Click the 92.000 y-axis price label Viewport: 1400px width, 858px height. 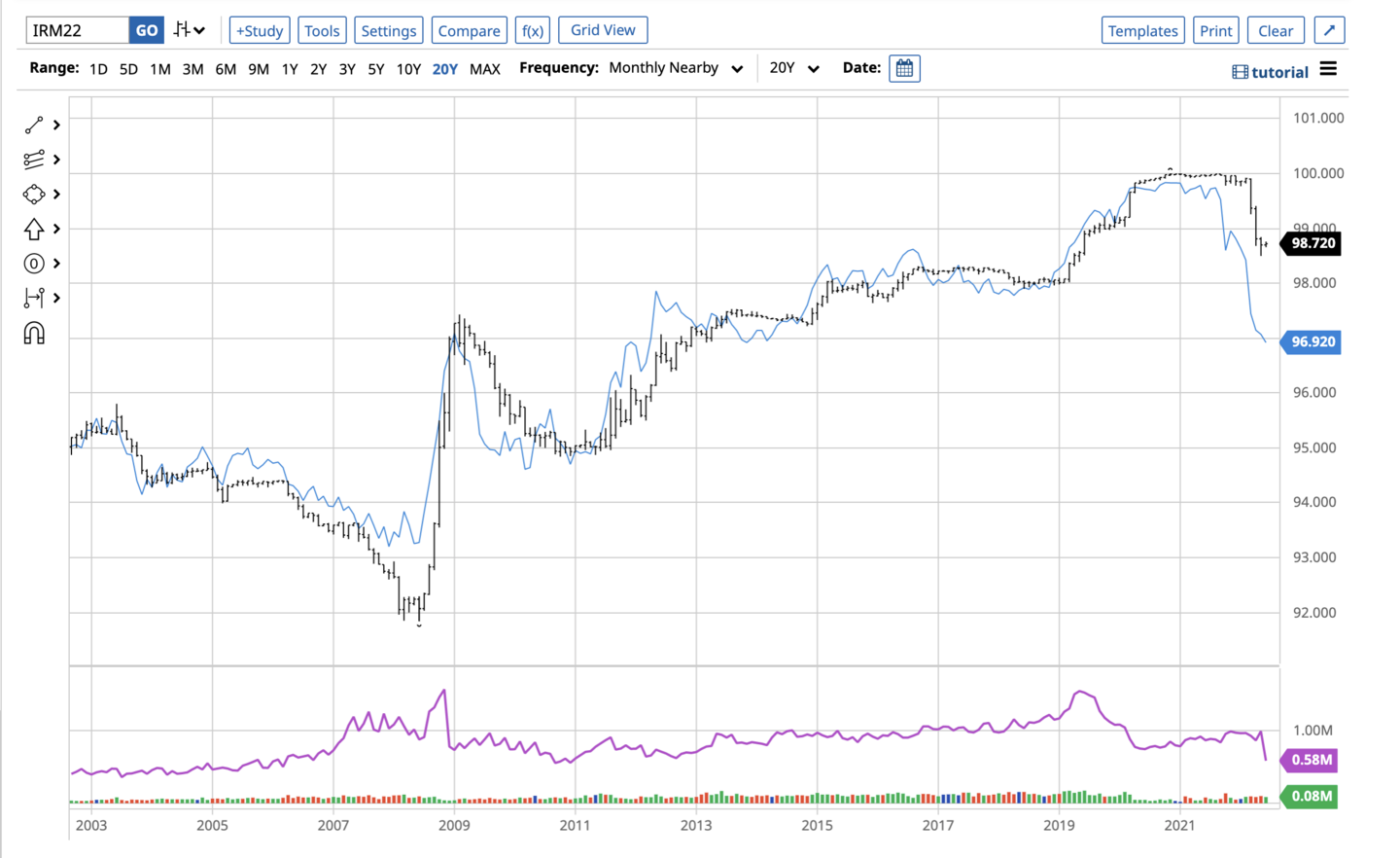pos(1314,613)
